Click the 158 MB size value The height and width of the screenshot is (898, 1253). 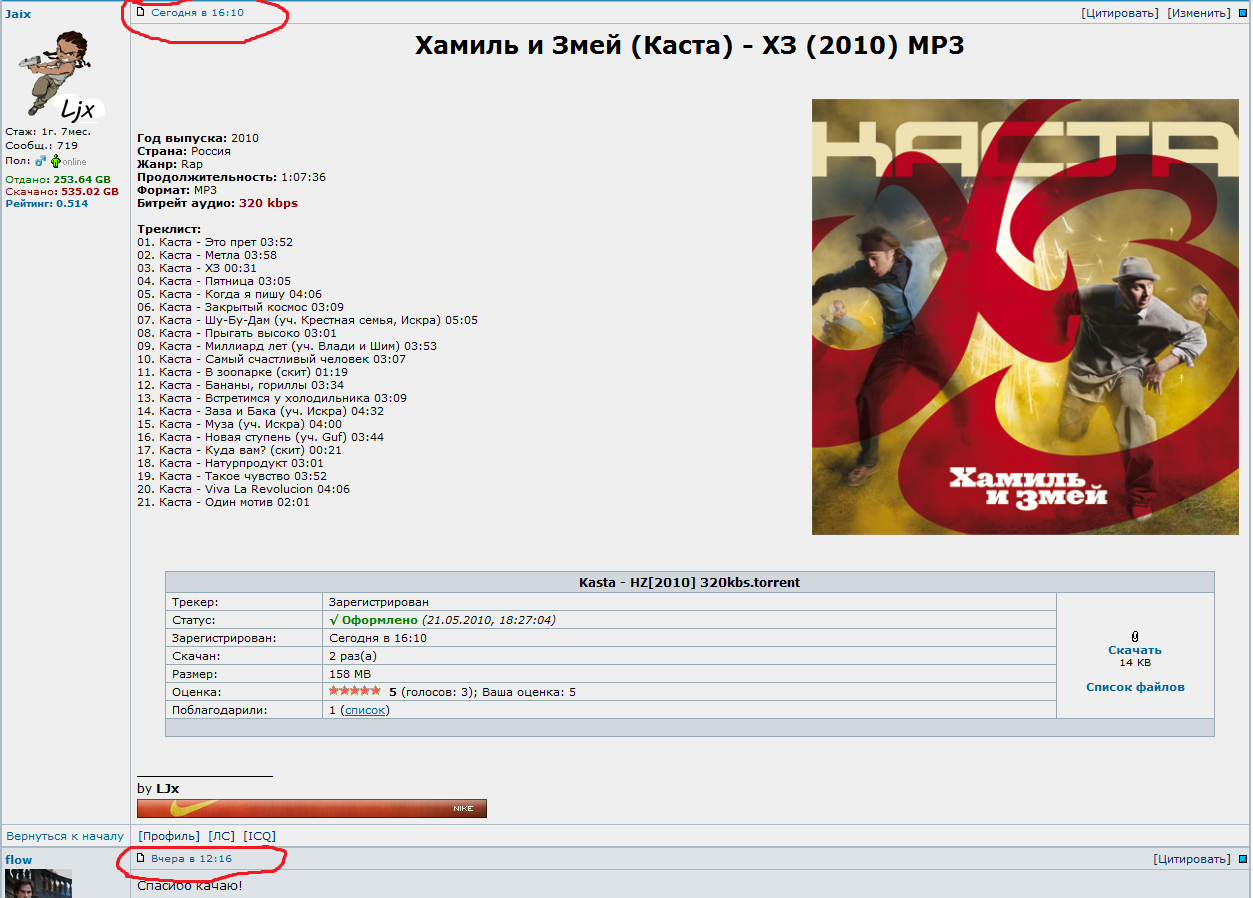click(349, 674)
